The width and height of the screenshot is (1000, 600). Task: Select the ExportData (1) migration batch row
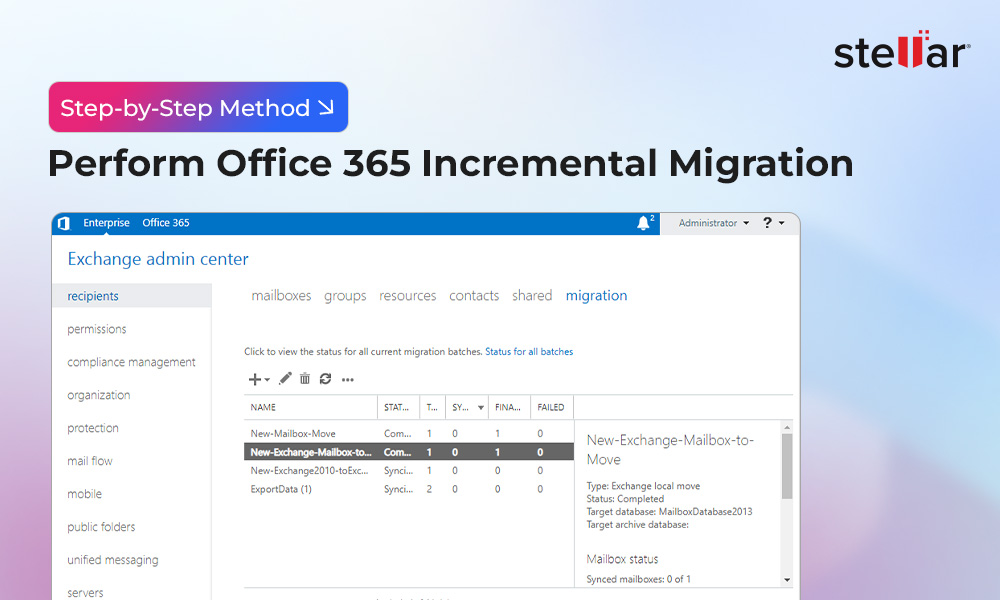(281, 489)
